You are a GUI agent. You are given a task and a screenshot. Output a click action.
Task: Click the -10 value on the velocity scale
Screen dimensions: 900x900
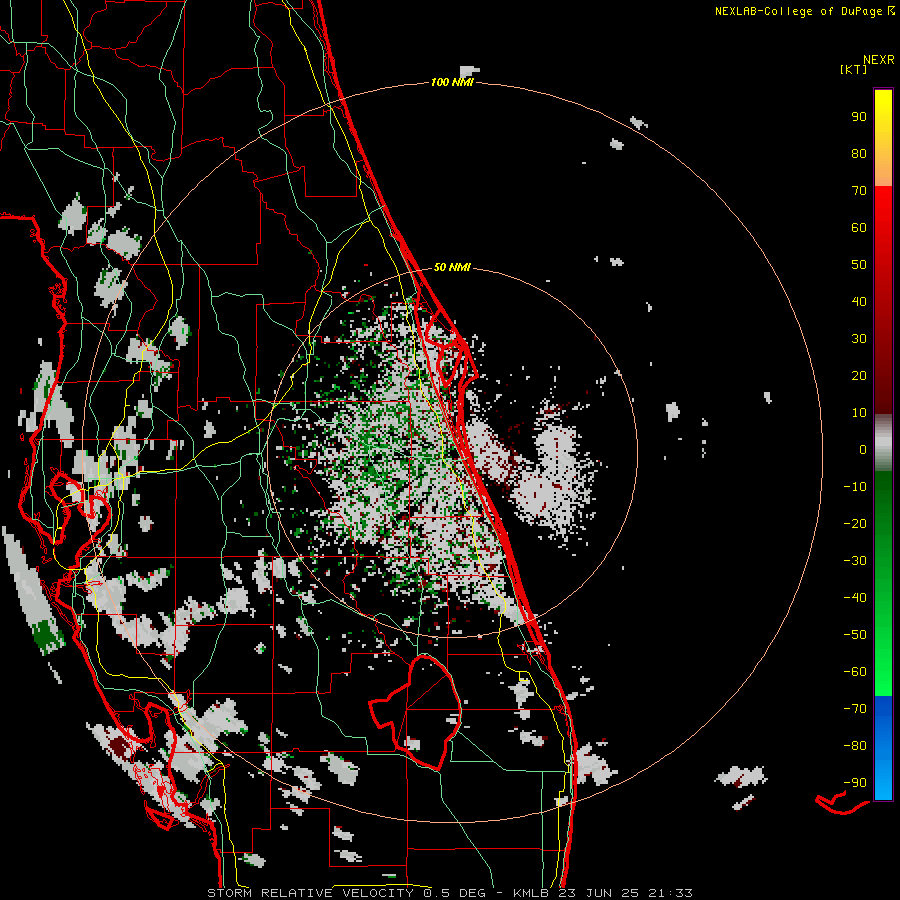[x=855, y=487]
